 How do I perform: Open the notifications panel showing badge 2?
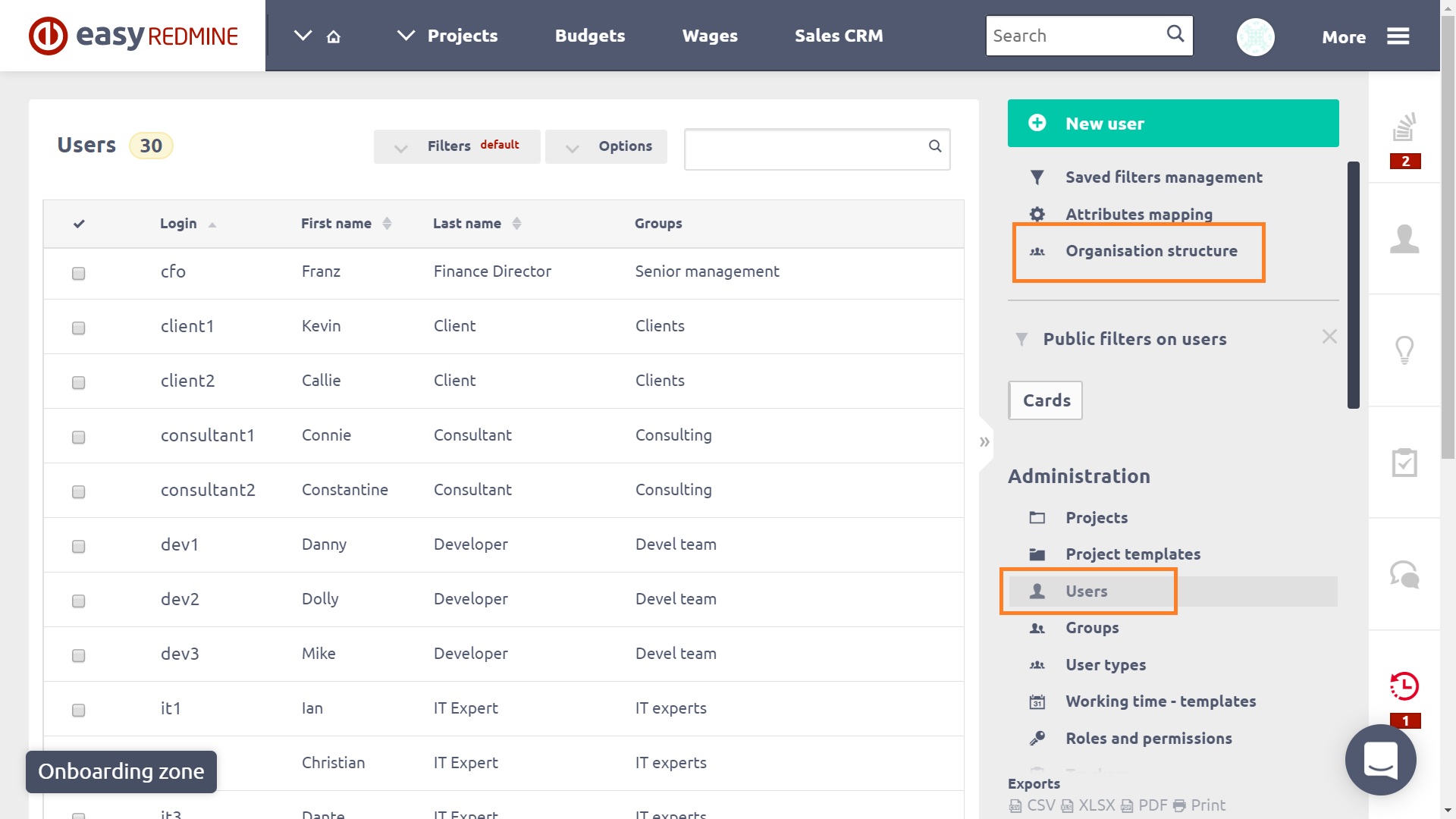point(1404,130)
